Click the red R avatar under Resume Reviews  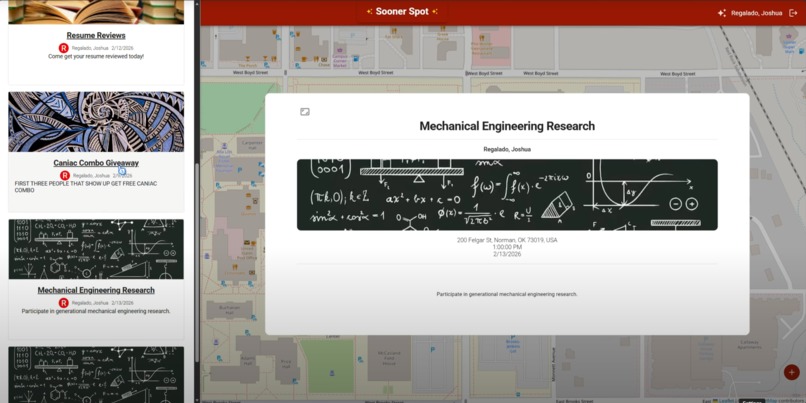(x=64, y=48)
